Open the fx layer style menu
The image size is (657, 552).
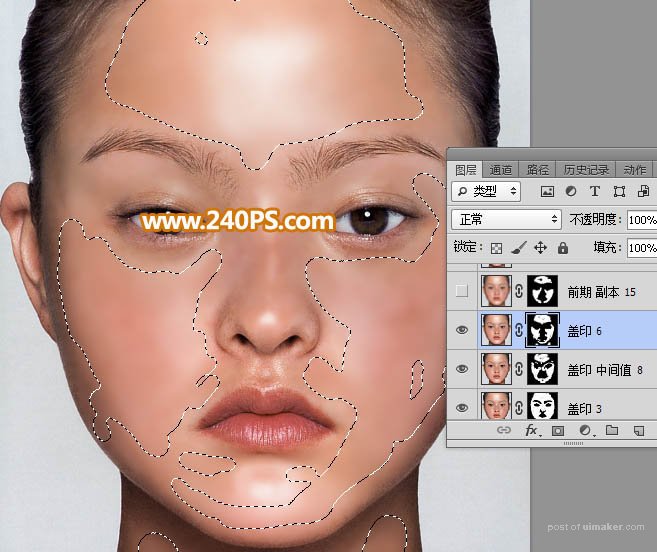coord(532,430)
